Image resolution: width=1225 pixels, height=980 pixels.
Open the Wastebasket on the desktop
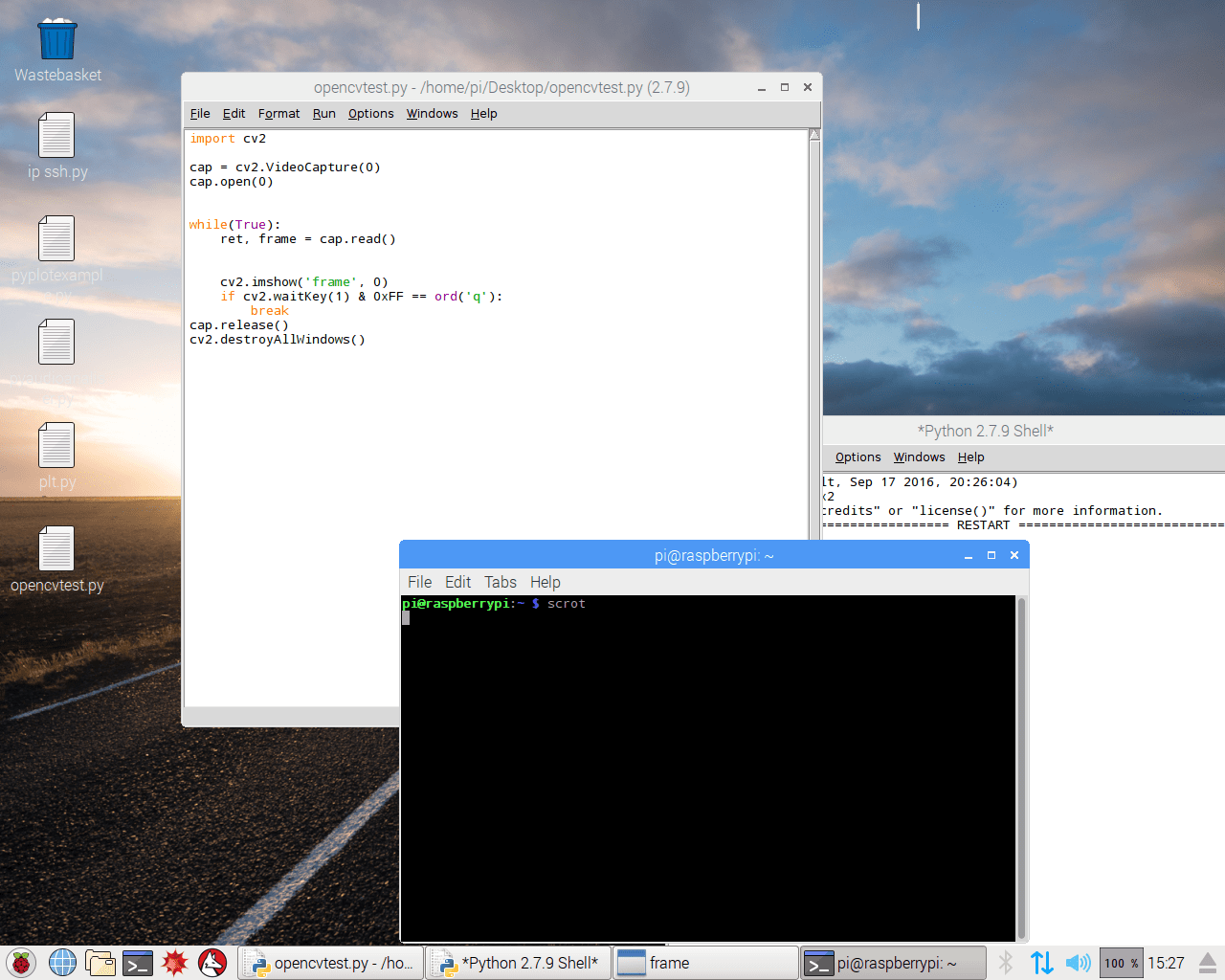[57, 38]
